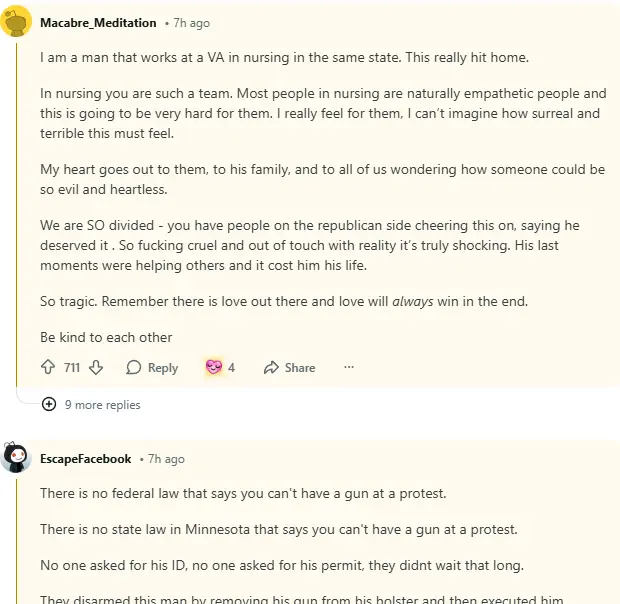Click the italicized word "always"
The height and width of the screenshot is (604, 620).
[x=412, y=301]
